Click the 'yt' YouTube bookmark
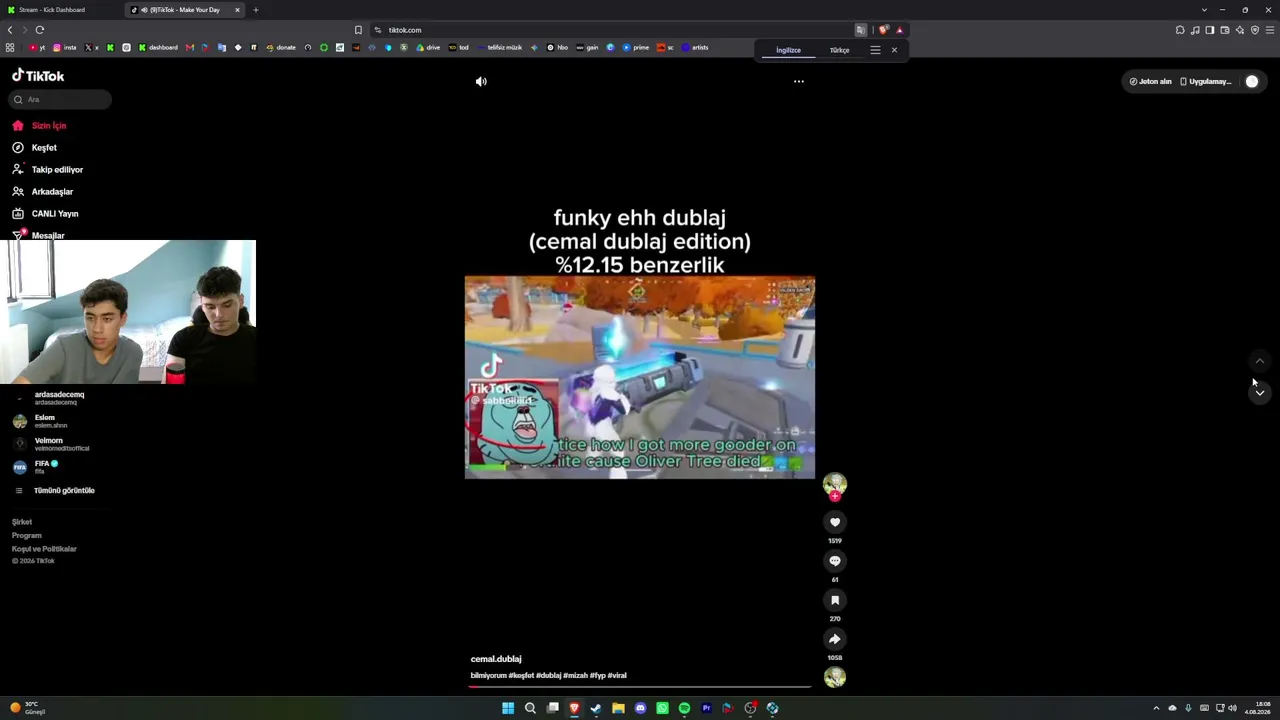 (x=37, y=48)
